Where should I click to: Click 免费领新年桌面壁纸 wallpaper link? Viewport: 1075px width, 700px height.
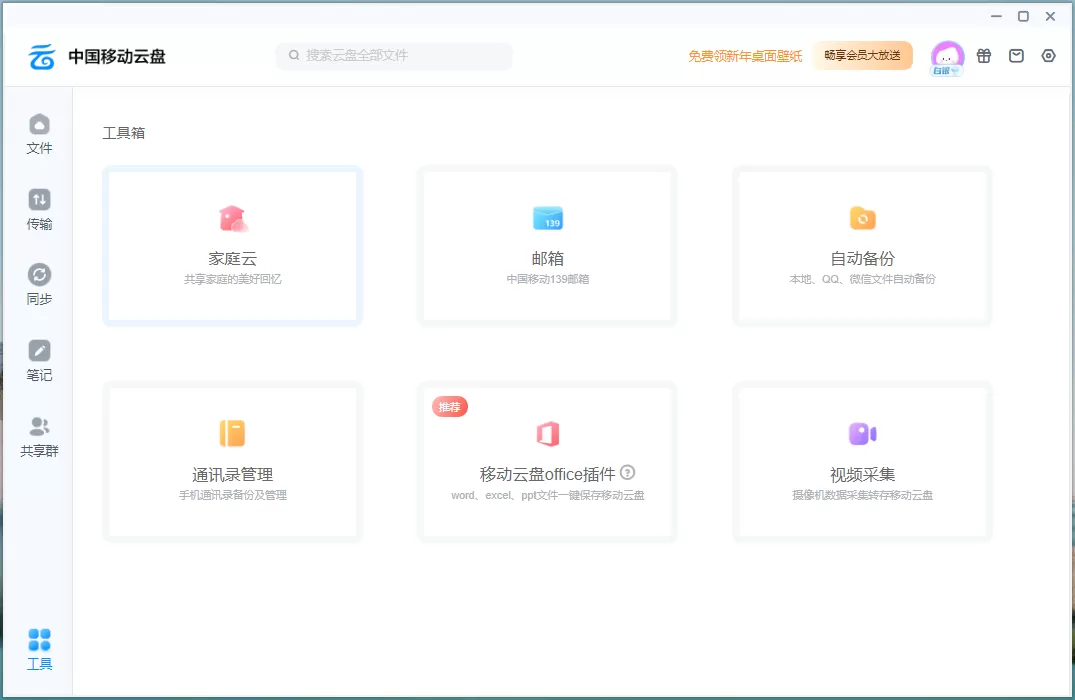tap(745, 56)
